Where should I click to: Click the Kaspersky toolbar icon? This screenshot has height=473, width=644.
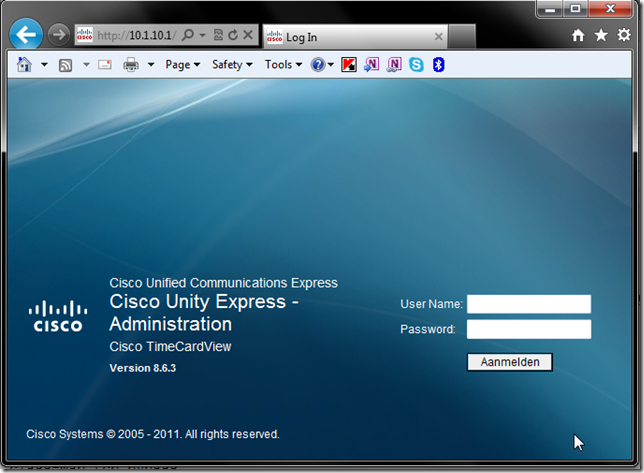[x=349, y=64]
